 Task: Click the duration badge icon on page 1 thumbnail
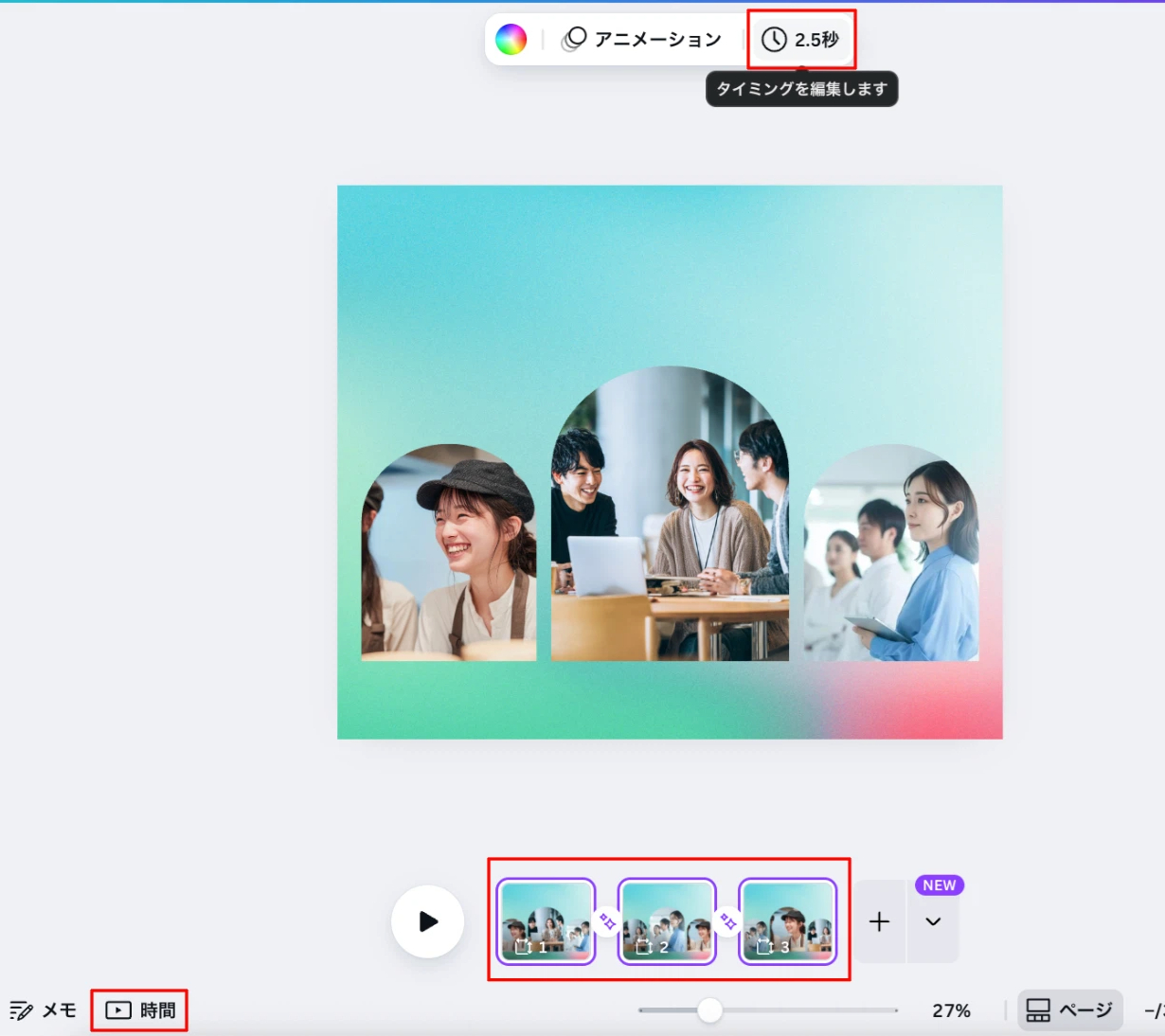click(x=522, y=947)
